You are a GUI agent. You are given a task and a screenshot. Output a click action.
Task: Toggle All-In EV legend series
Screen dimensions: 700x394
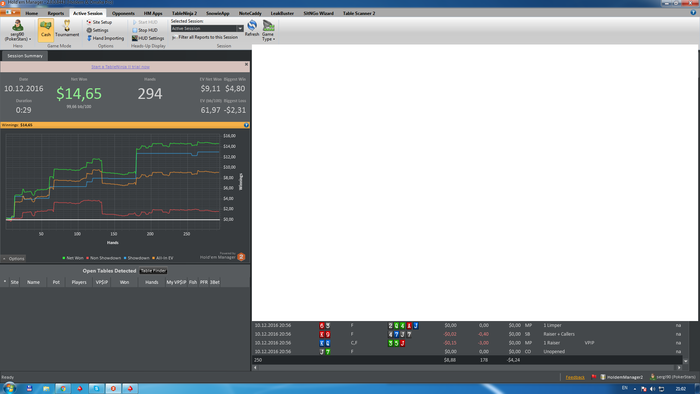pyautogui.click(x=163, y=258)
